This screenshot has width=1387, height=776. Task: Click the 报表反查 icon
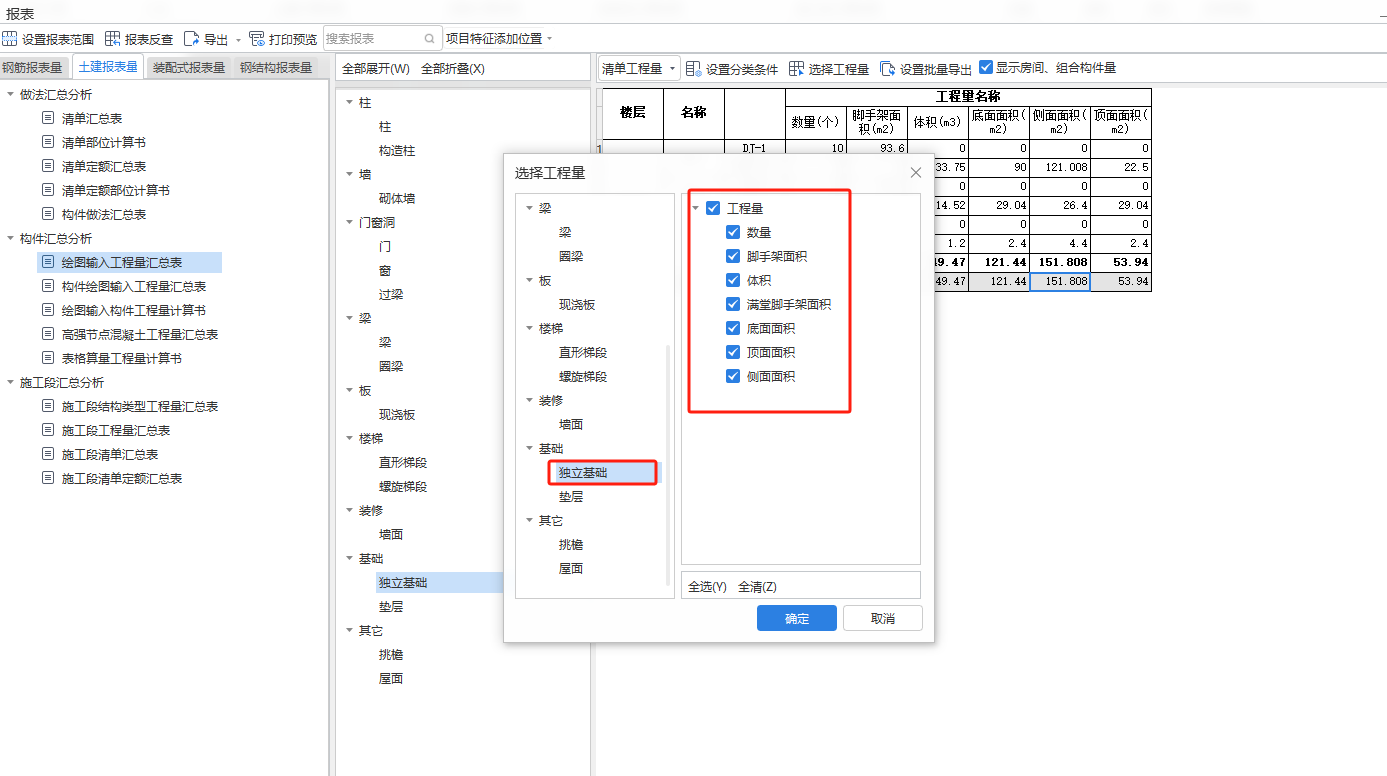(x=112, y=39)
